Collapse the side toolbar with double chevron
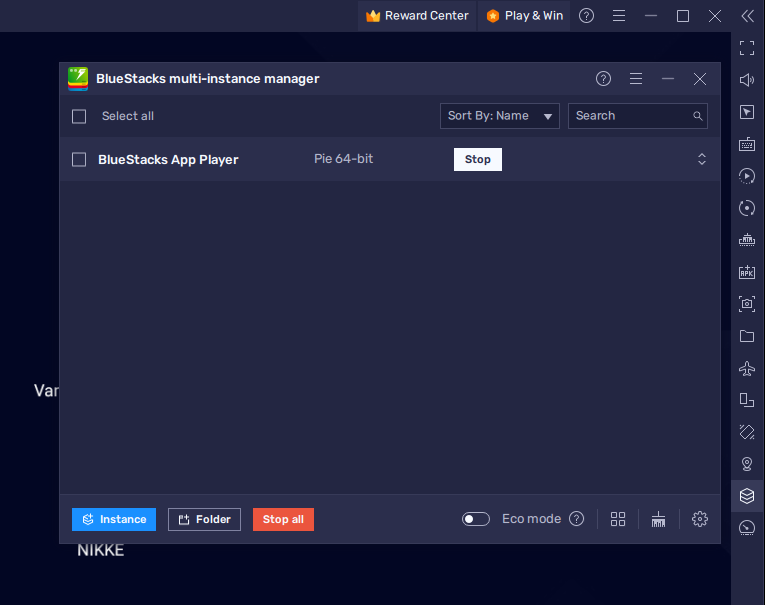 pos(747,16)
